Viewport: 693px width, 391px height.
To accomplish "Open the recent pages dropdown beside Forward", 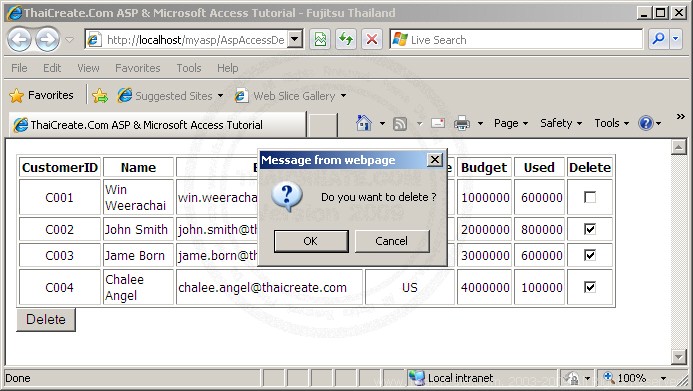I will pyautogui.click(x=69, y=40).
